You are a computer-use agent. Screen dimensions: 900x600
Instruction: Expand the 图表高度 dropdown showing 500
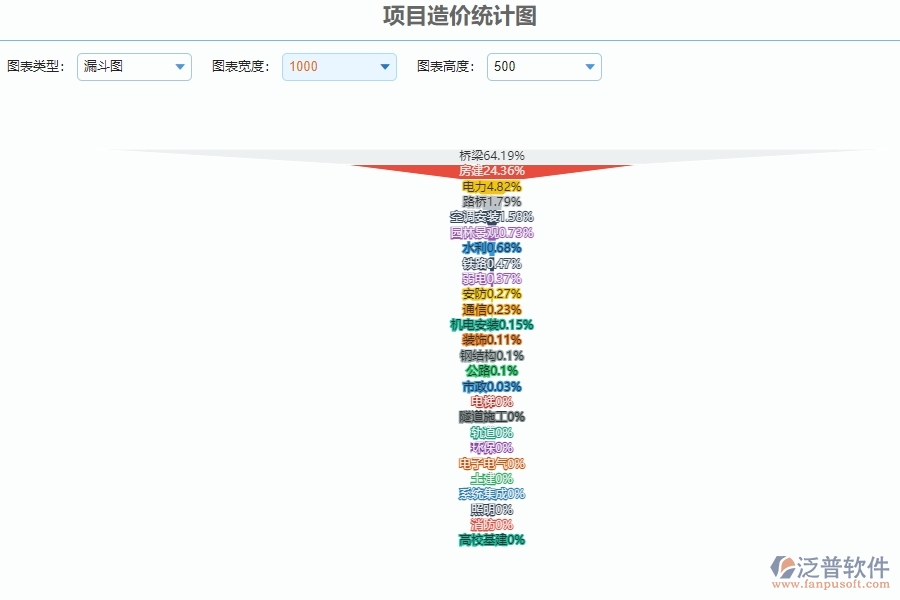click(x=589, y=67)
